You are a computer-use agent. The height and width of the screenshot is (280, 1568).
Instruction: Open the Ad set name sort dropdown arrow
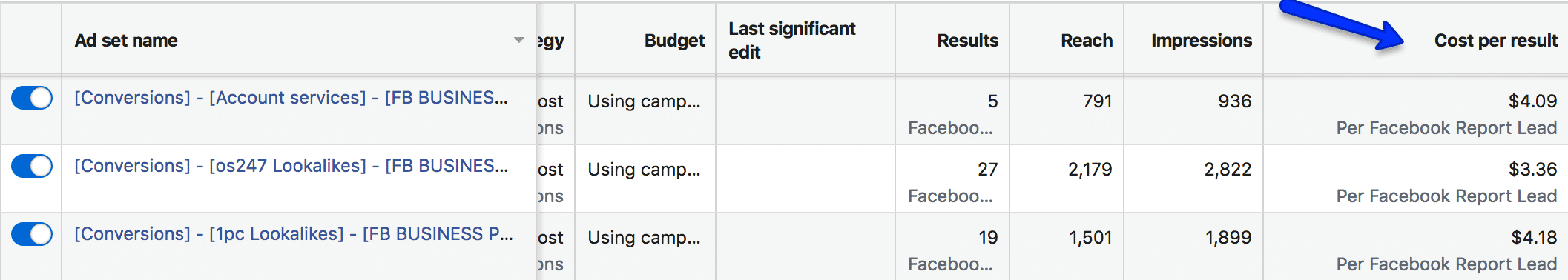click(x=519, y=40)
